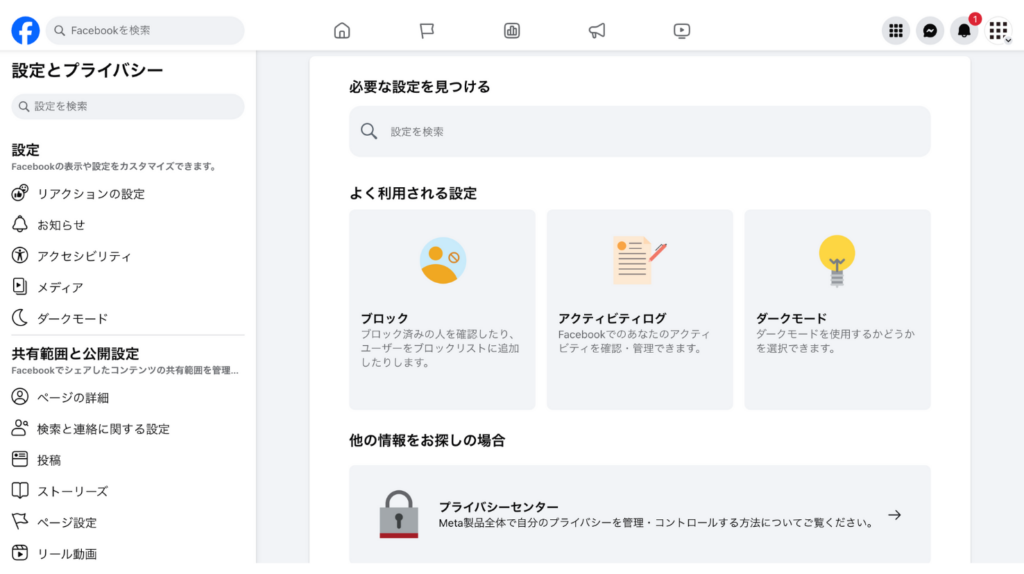This screenshot has height=574, width=1024.
Task: Open メディア settings
Action: 59,287
